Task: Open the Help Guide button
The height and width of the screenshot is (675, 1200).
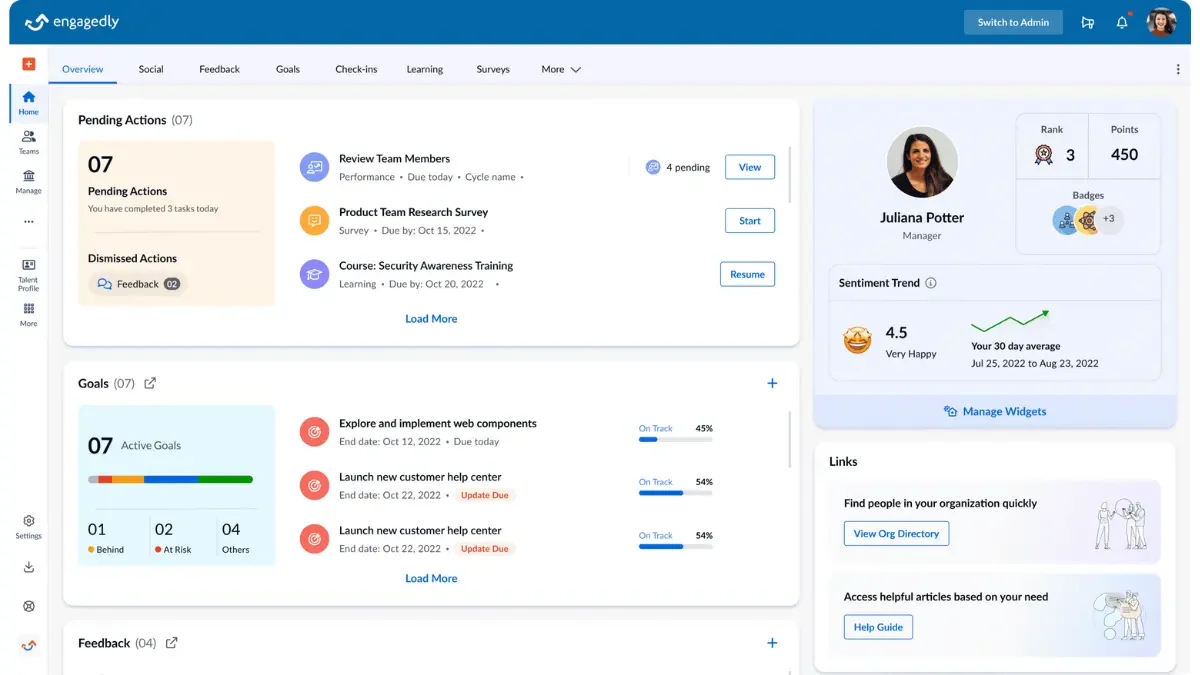Action: coord(878,627)
